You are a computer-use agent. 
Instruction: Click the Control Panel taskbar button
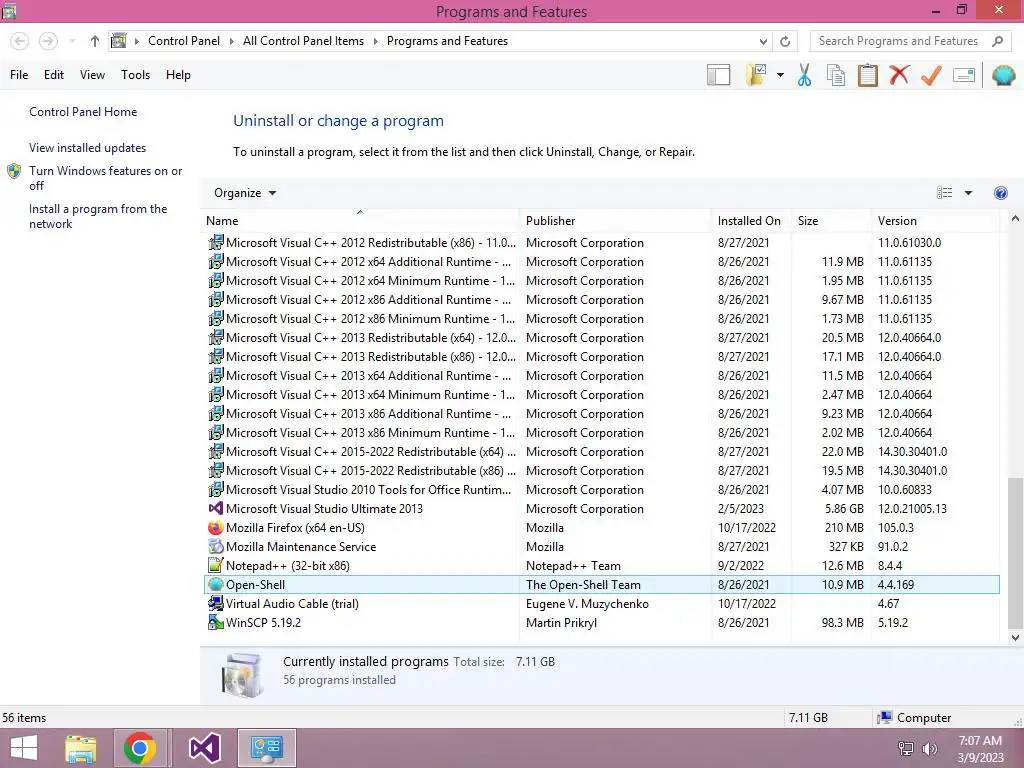266,748
